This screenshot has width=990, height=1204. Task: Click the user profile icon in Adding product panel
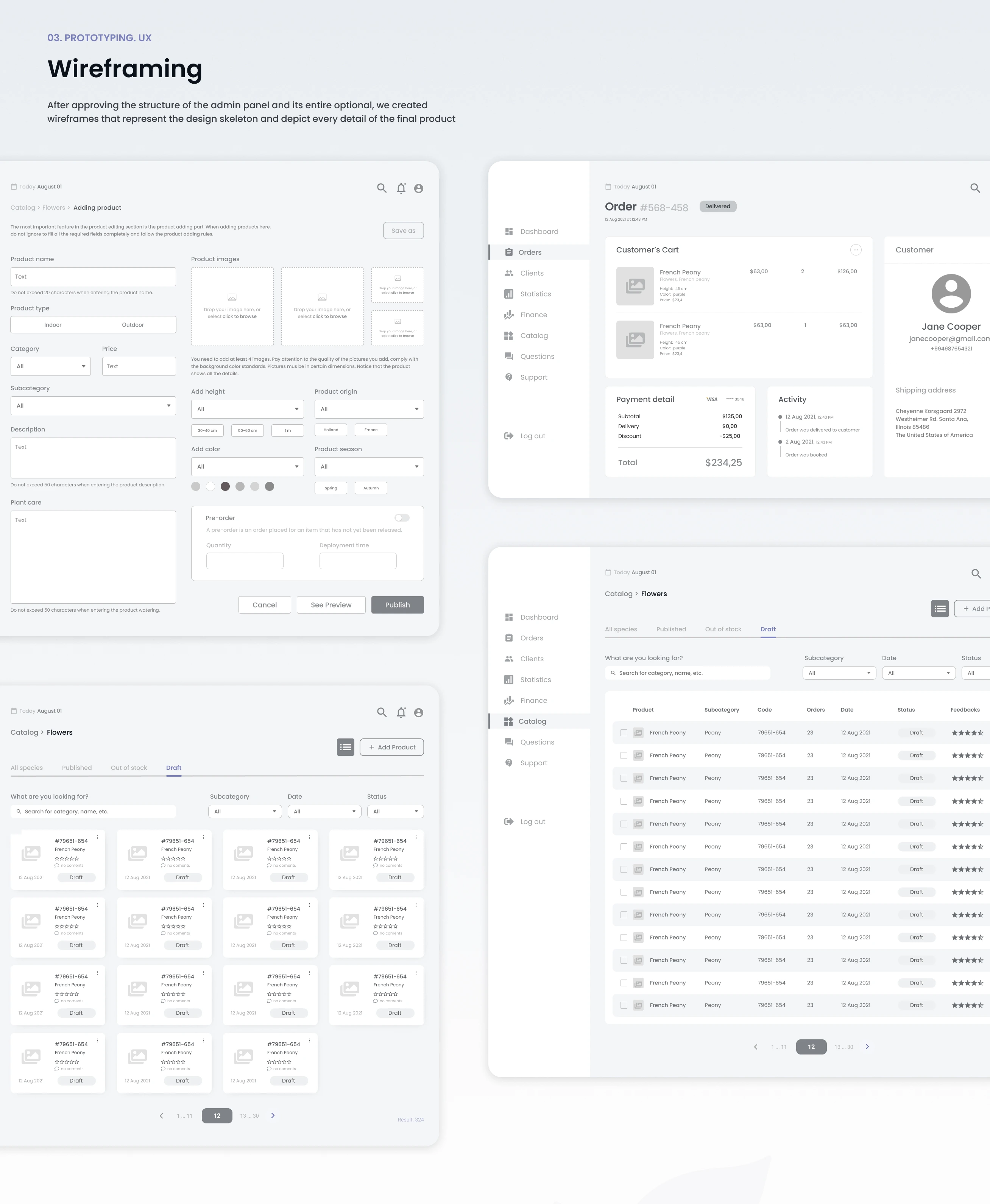coord(419,188)
